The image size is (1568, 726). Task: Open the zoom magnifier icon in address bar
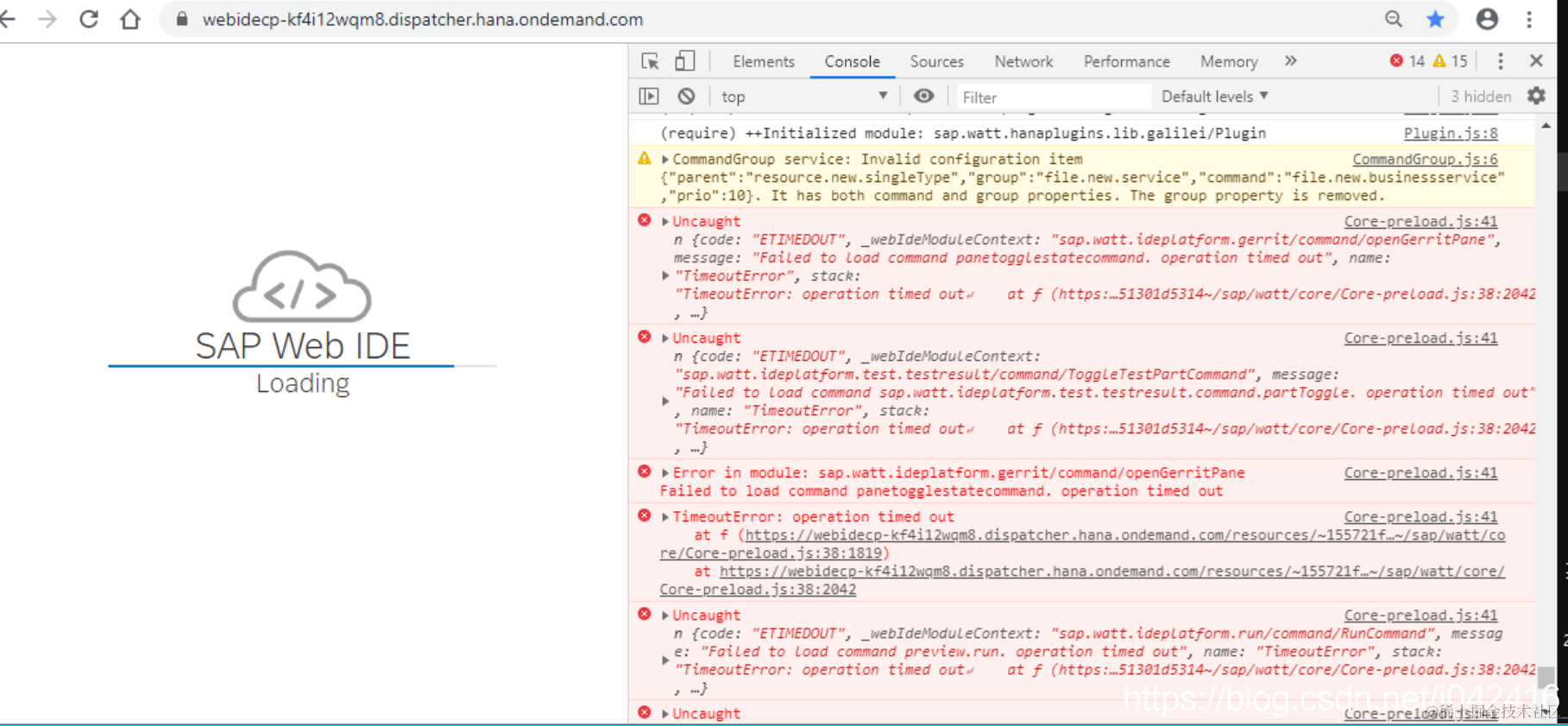[x=1394, y=19]
